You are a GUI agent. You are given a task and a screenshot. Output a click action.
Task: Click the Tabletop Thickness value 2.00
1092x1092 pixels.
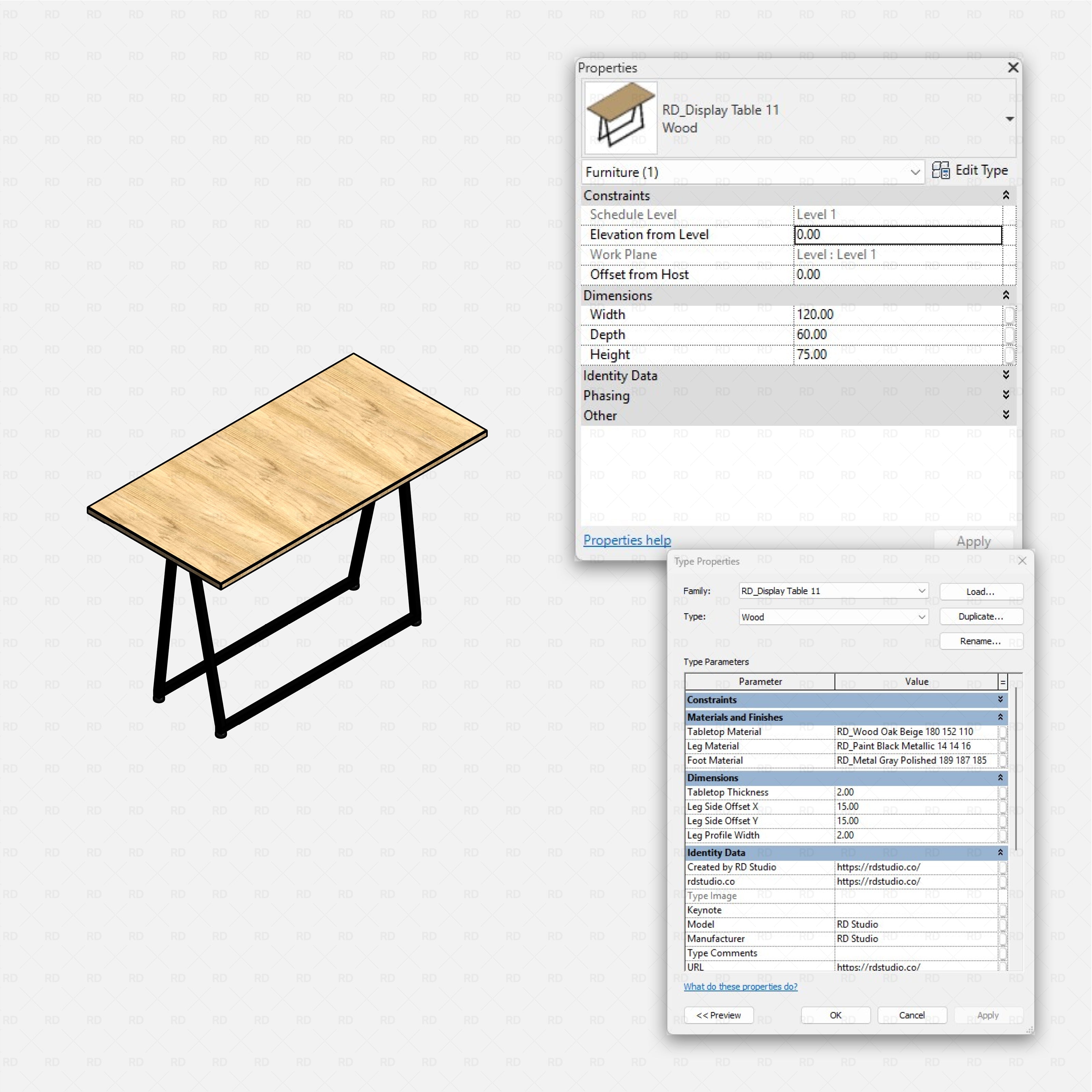[x=916, y=792]
